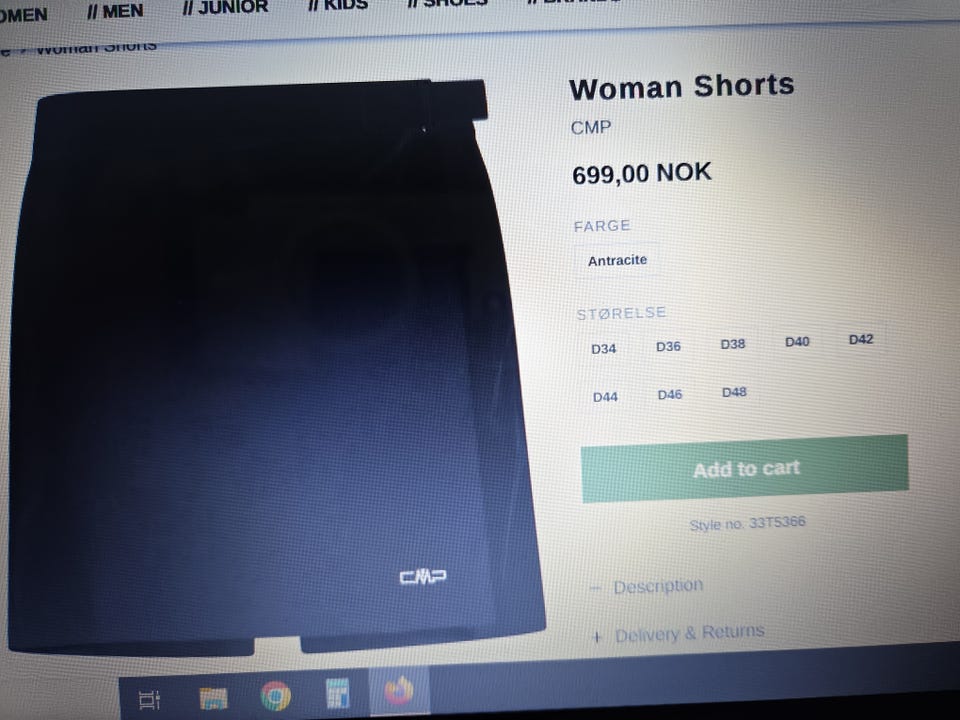Launch Google Chrome from the taskbar

tap(276, 696)
